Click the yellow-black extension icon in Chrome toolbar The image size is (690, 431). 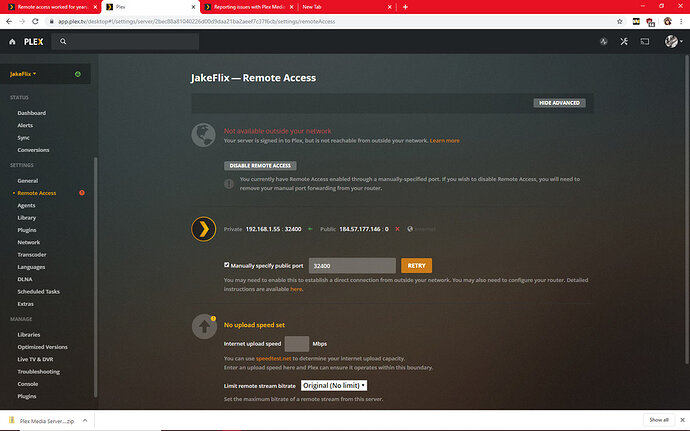pyautogui.click(x=636, y=21)
